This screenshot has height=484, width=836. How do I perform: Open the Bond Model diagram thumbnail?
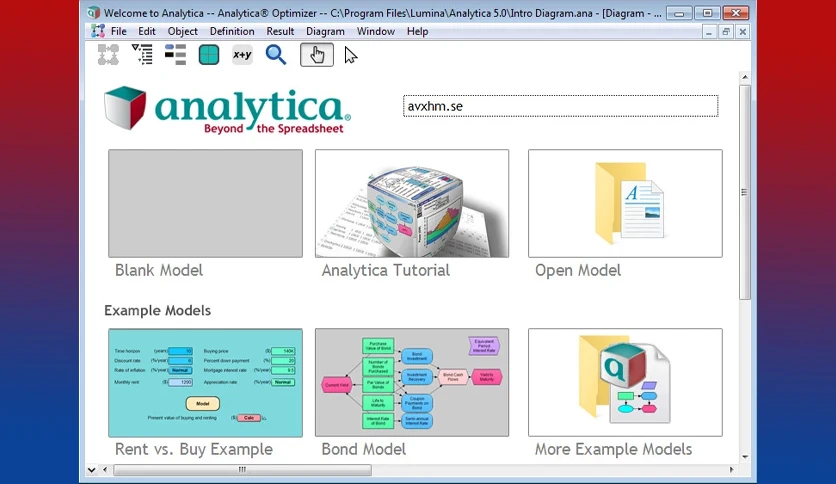point(412,382)
